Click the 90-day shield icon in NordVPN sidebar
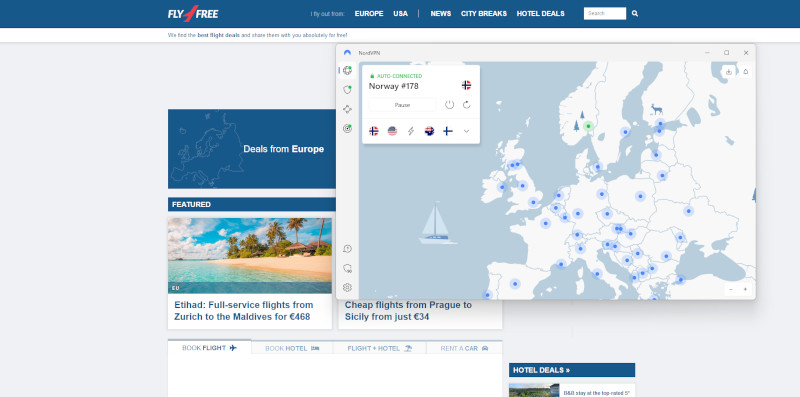Viewport: 800px width, 397px height. click(x=347, y=268)
